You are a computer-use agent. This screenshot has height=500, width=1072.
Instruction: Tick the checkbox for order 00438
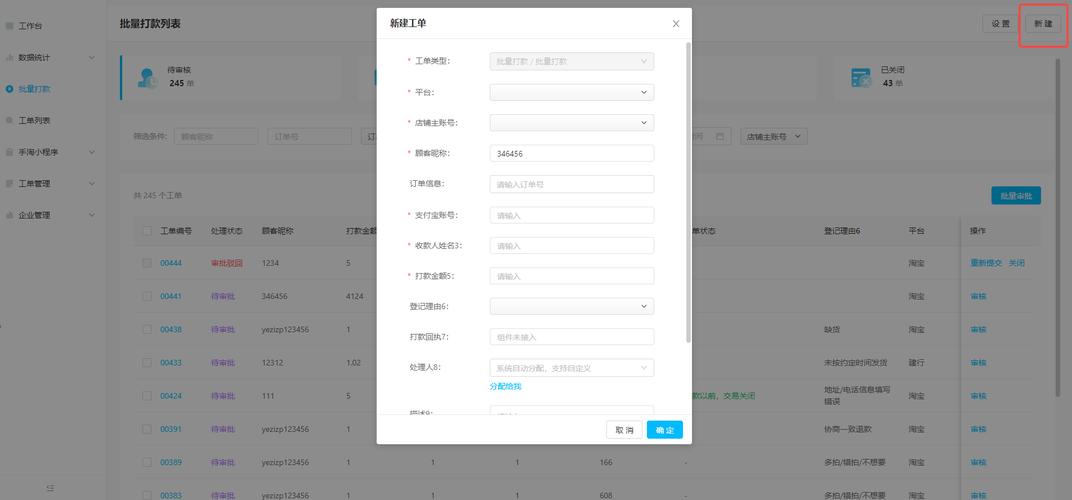tap(146, 329)
